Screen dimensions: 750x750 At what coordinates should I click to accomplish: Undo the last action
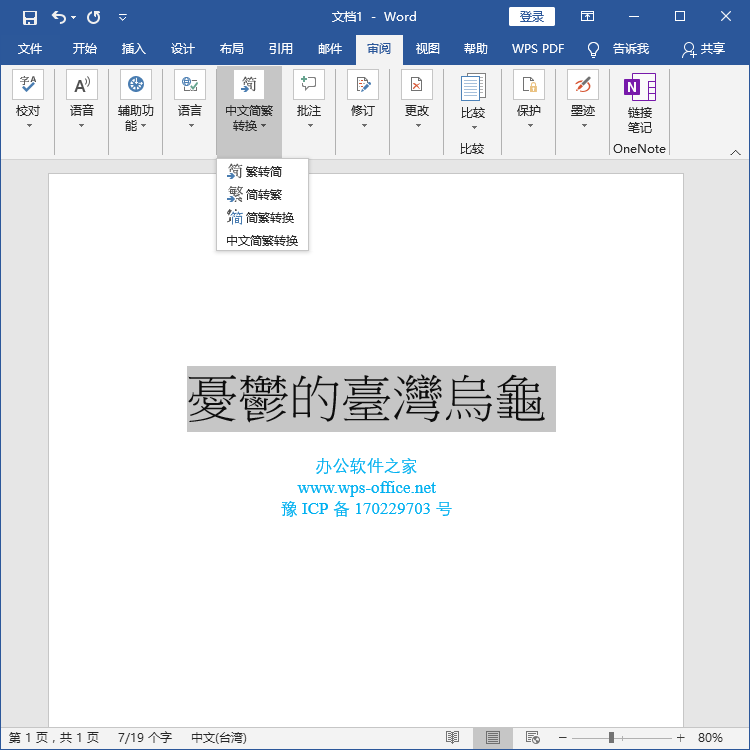point(59,18)
